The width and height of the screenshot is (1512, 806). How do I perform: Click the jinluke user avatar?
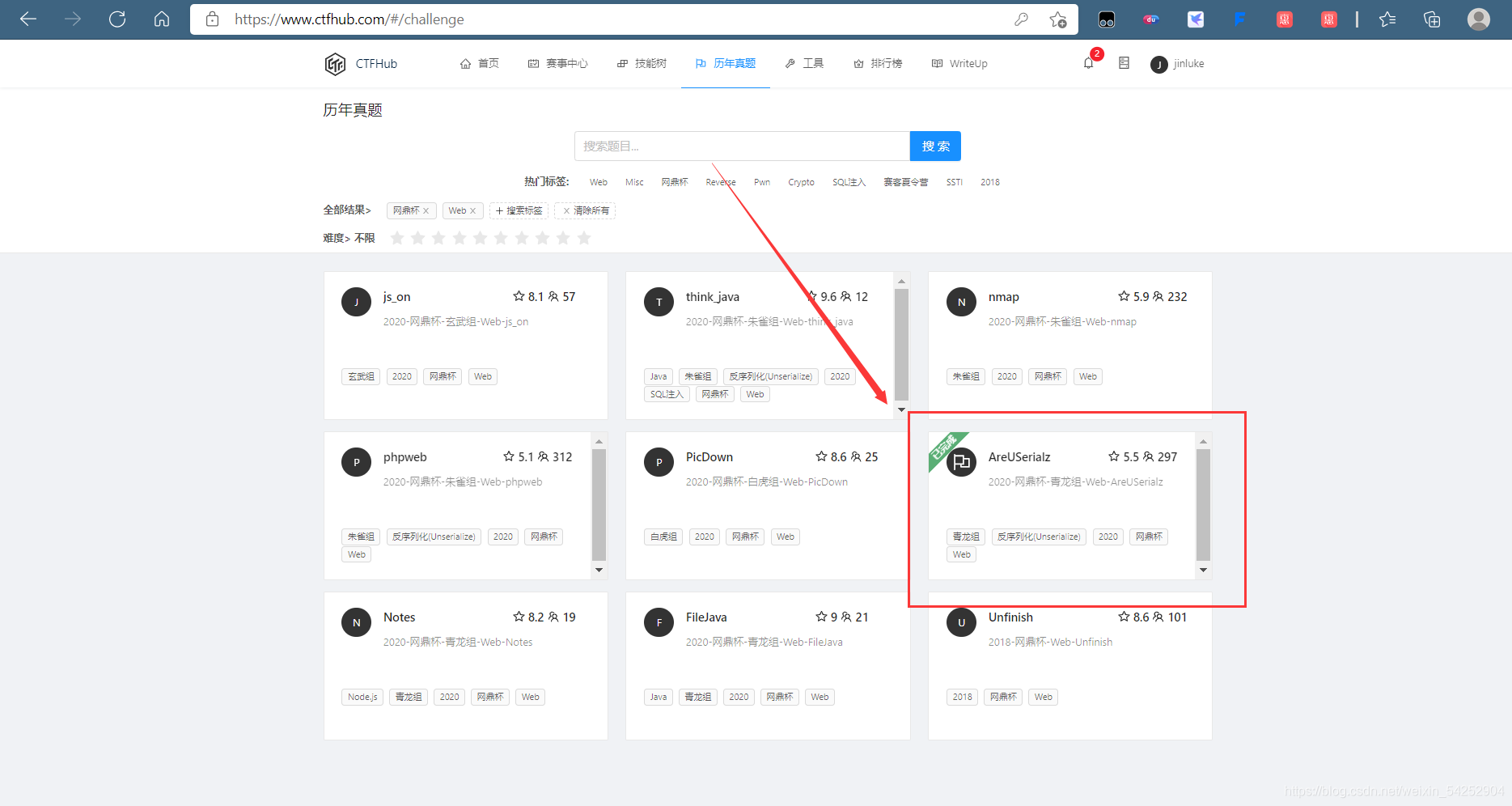[x=1158, y=64]
